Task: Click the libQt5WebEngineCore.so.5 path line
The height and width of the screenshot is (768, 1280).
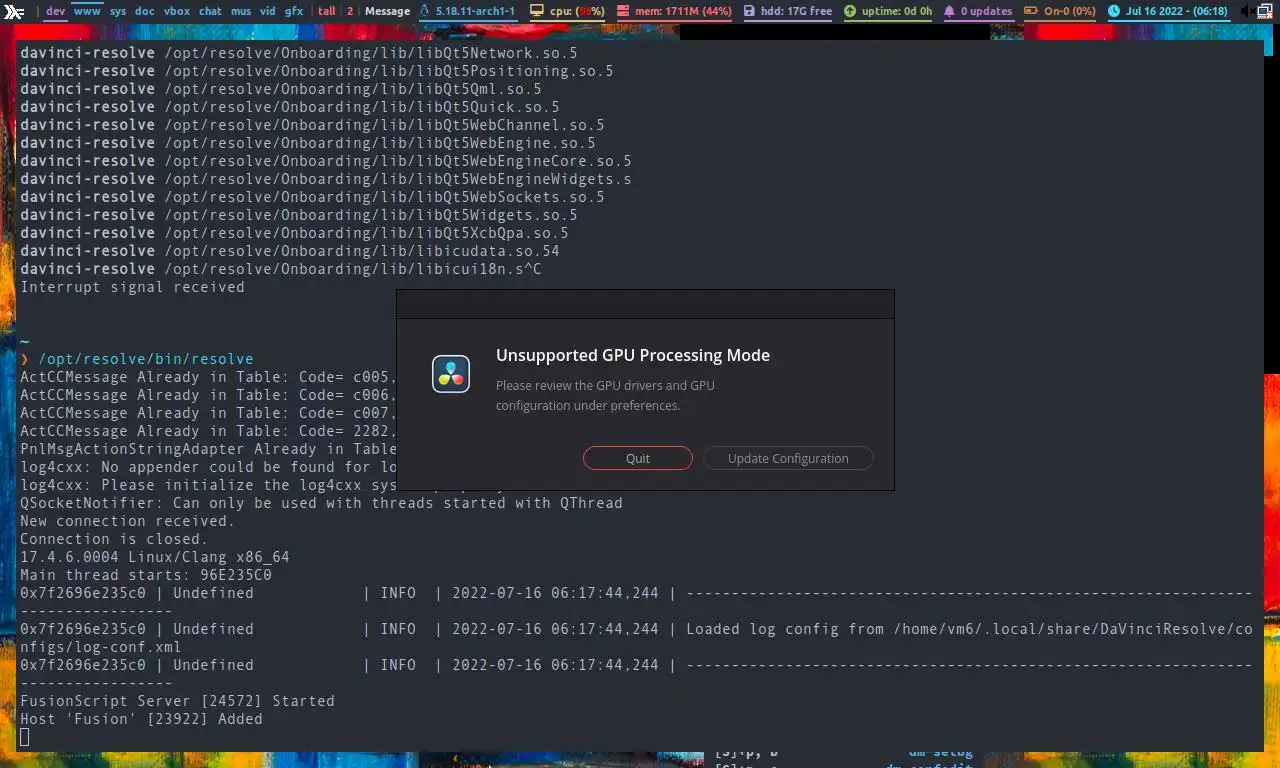Action: [x=325, y=161]
